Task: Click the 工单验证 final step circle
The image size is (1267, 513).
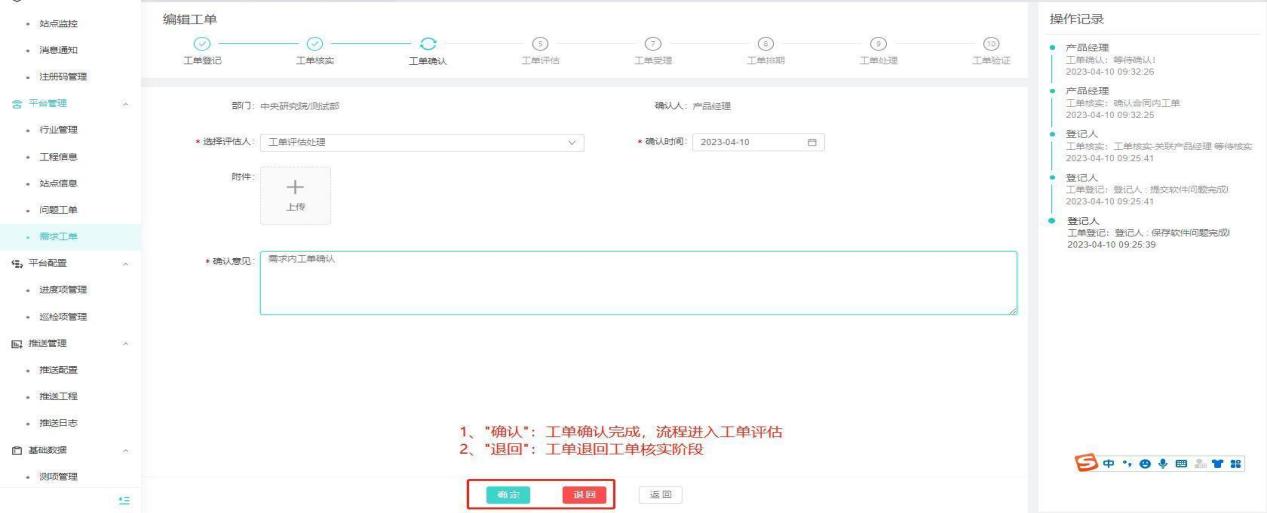Action: click(x=991, y=43)
